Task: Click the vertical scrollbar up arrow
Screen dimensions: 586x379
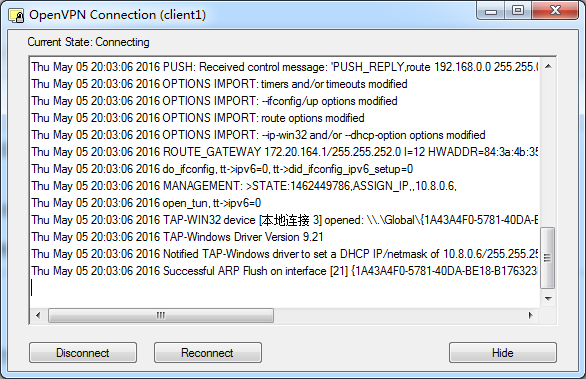Action: click(548, 67)
